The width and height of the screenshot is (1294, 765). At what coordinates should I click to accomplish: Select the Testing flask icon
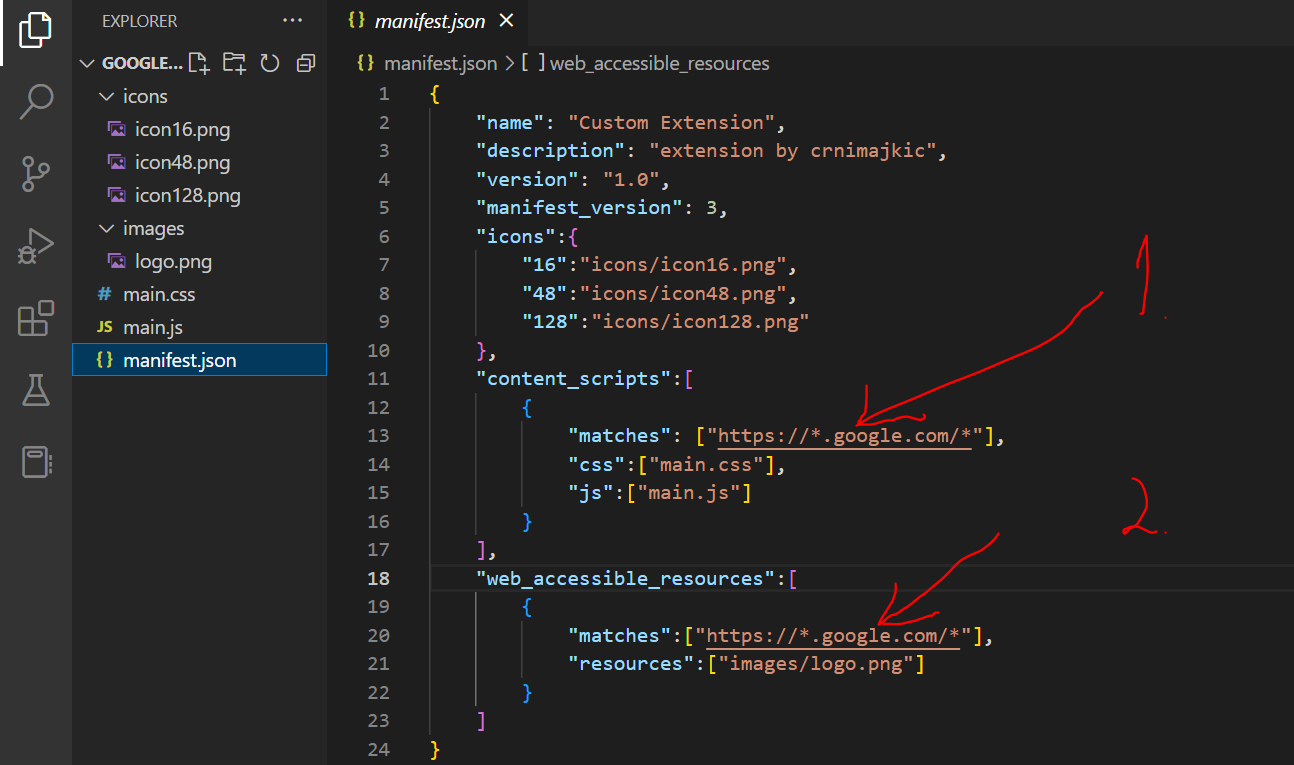(x=36, y=390)
